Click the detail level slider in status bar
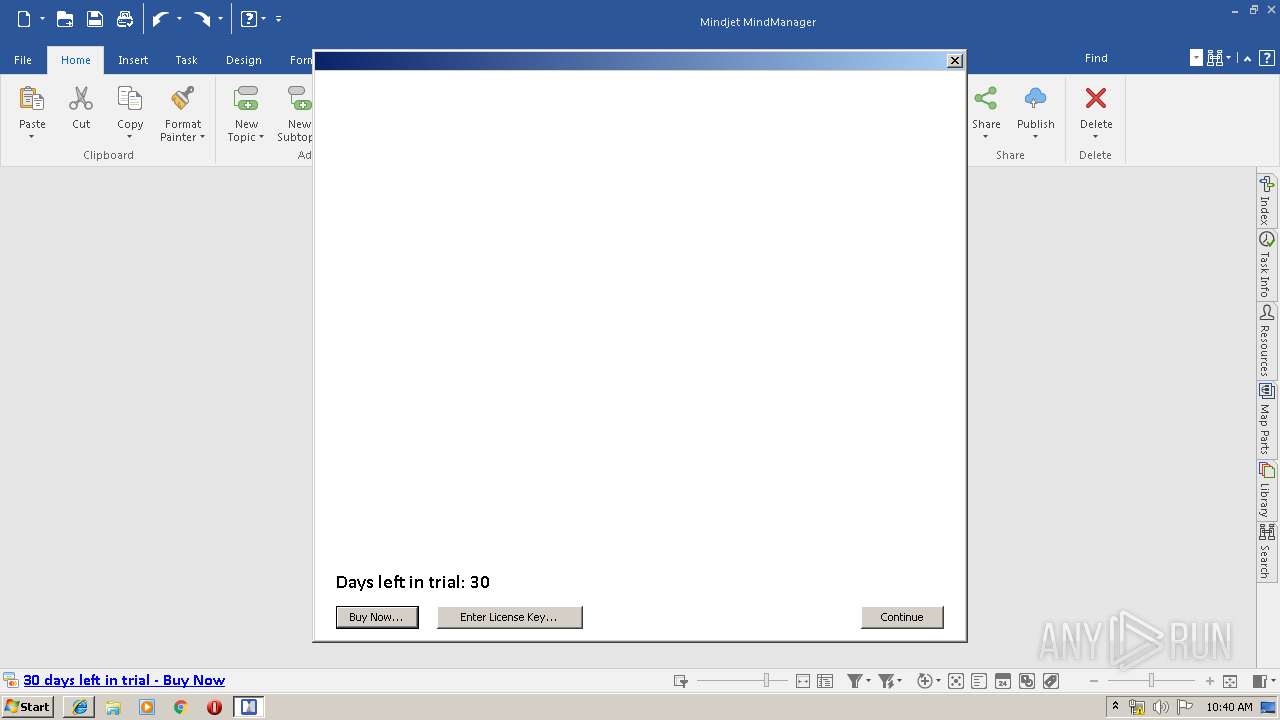Image resolution: width=1280 pixels, height=720 pixels. point(742,680)
